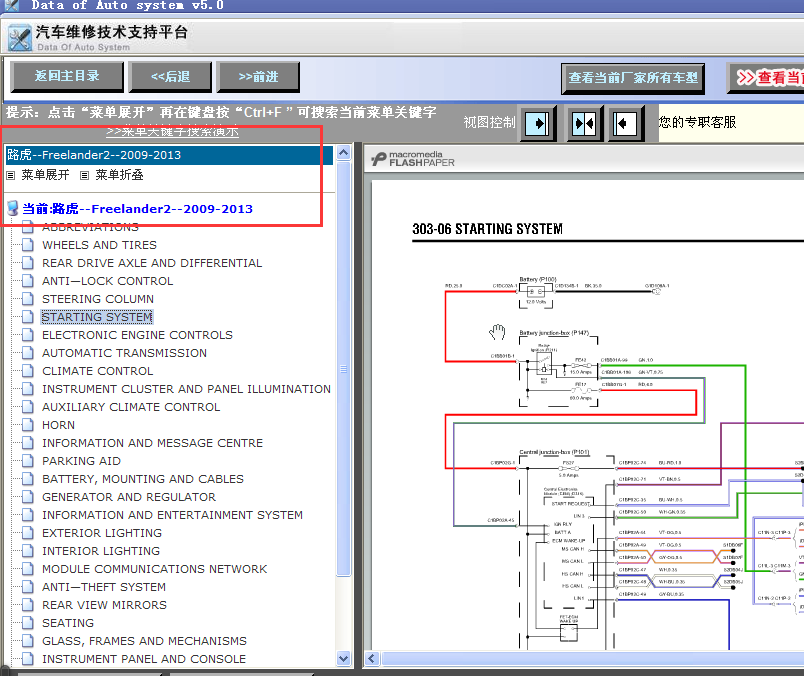Open CLIMATE CONTROL entry

tap(97, 371)
